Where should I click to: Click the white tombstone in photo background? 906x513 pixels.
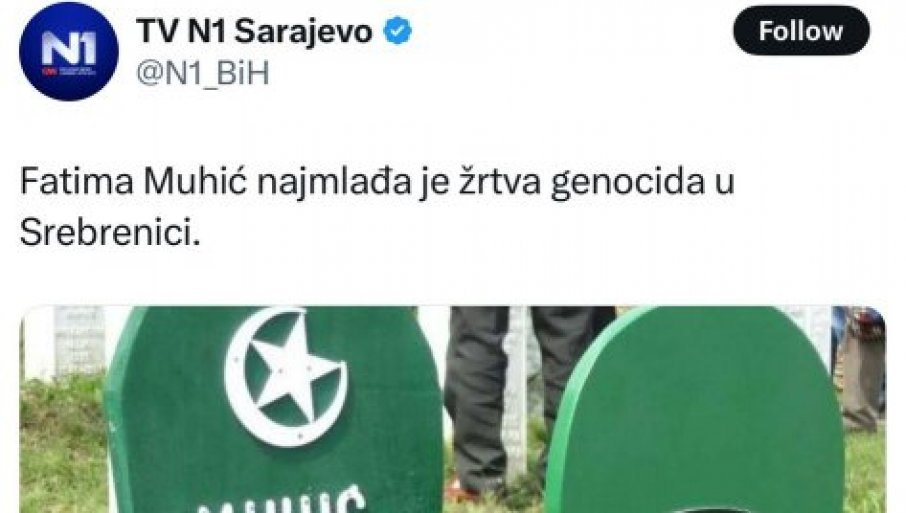[x=80, y=341]
